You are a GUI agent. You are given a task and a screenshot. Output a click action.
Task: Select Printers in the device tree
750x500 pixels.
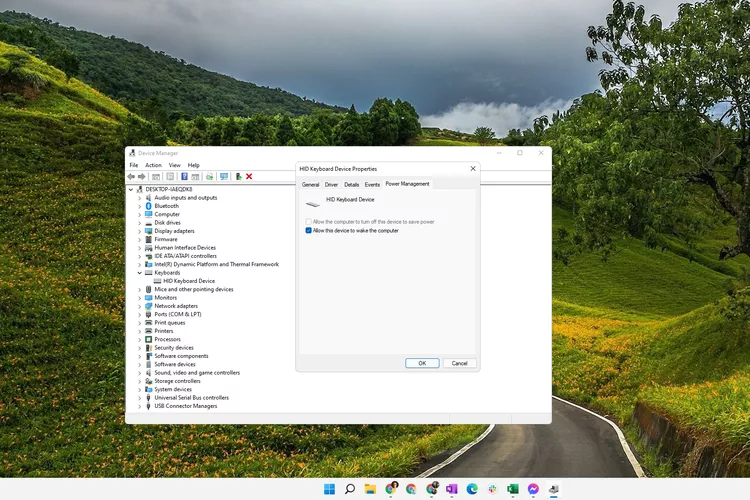(x=164, y=331)
